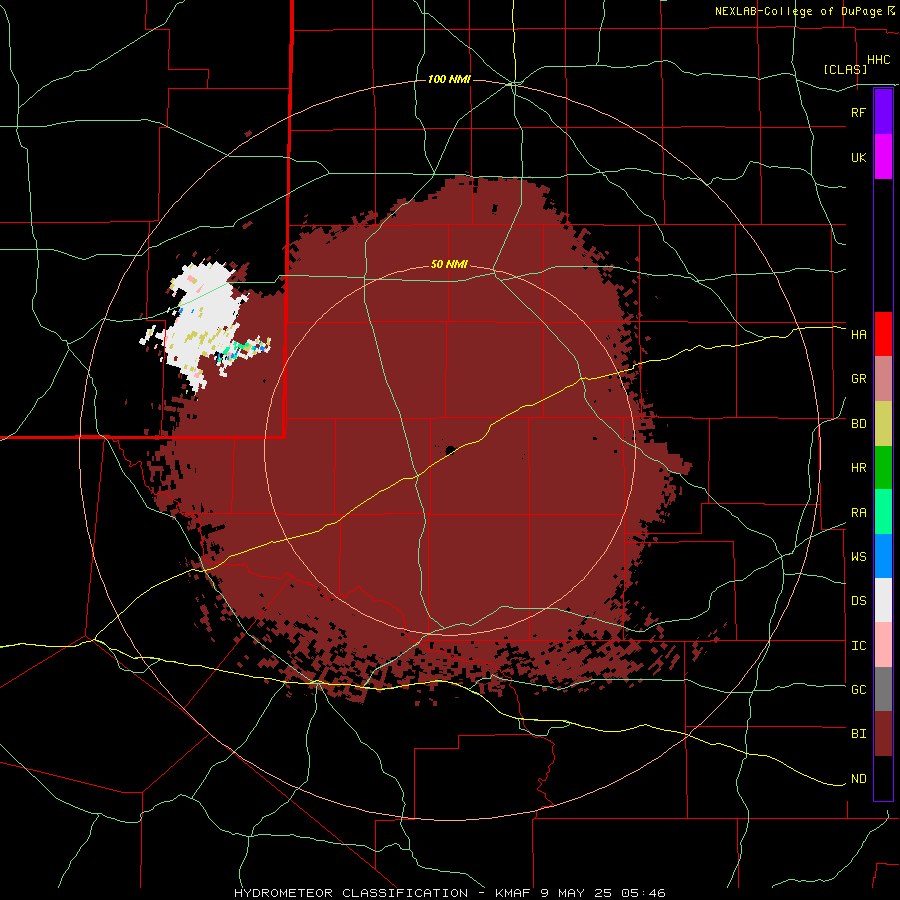900x900 pixels.
Task: Click the IC legend label
Action: pos(858,646)
